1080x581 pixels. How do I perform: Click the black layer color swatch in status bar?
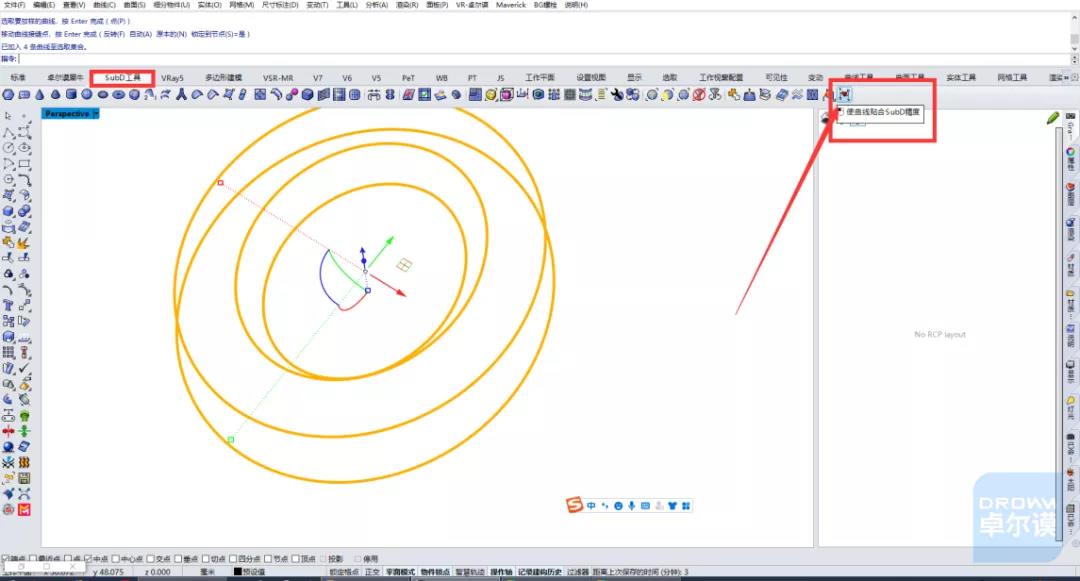point(238,572)
